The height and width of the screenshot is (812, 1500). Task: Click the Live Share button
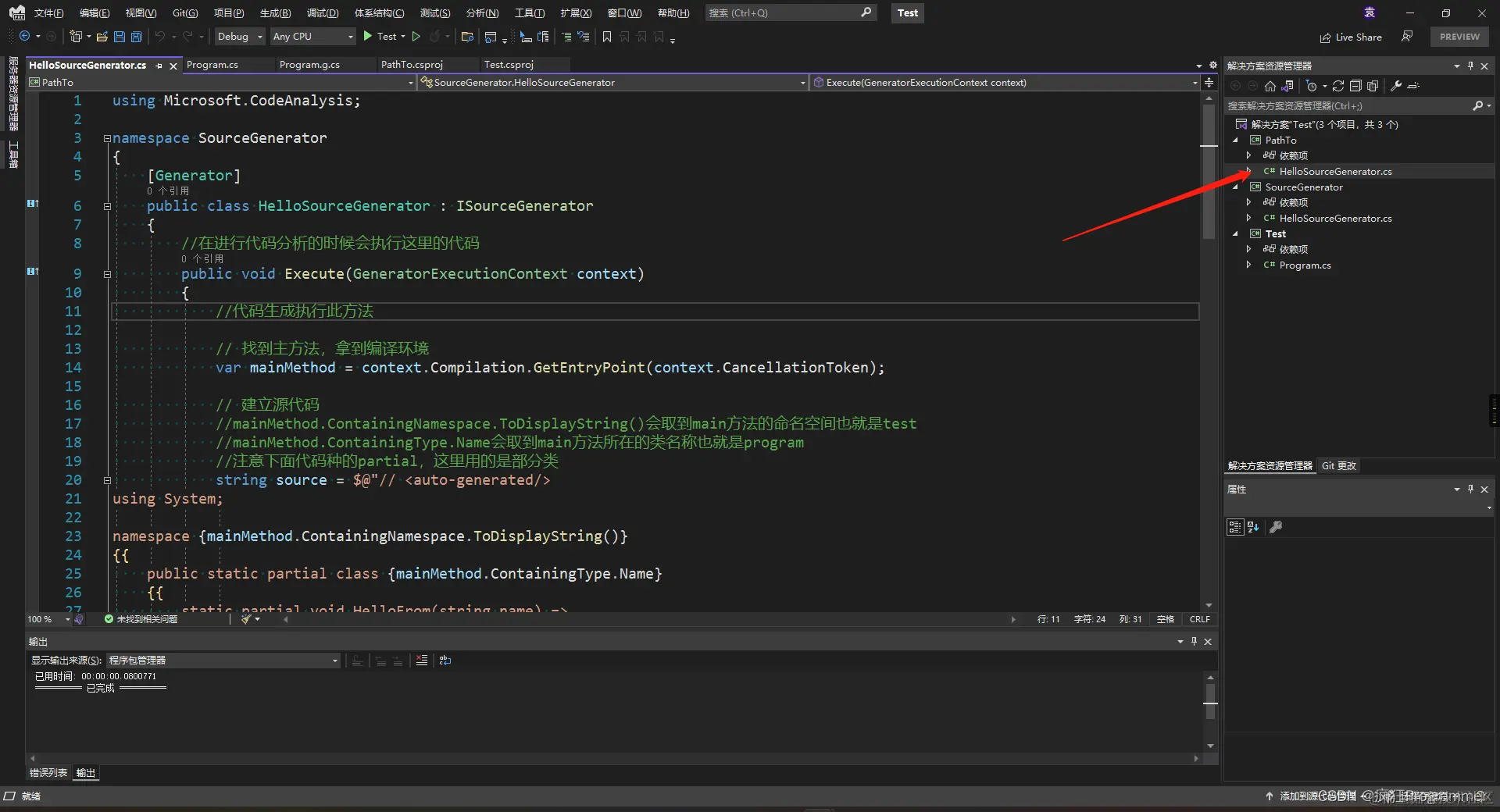(1351, 37)
